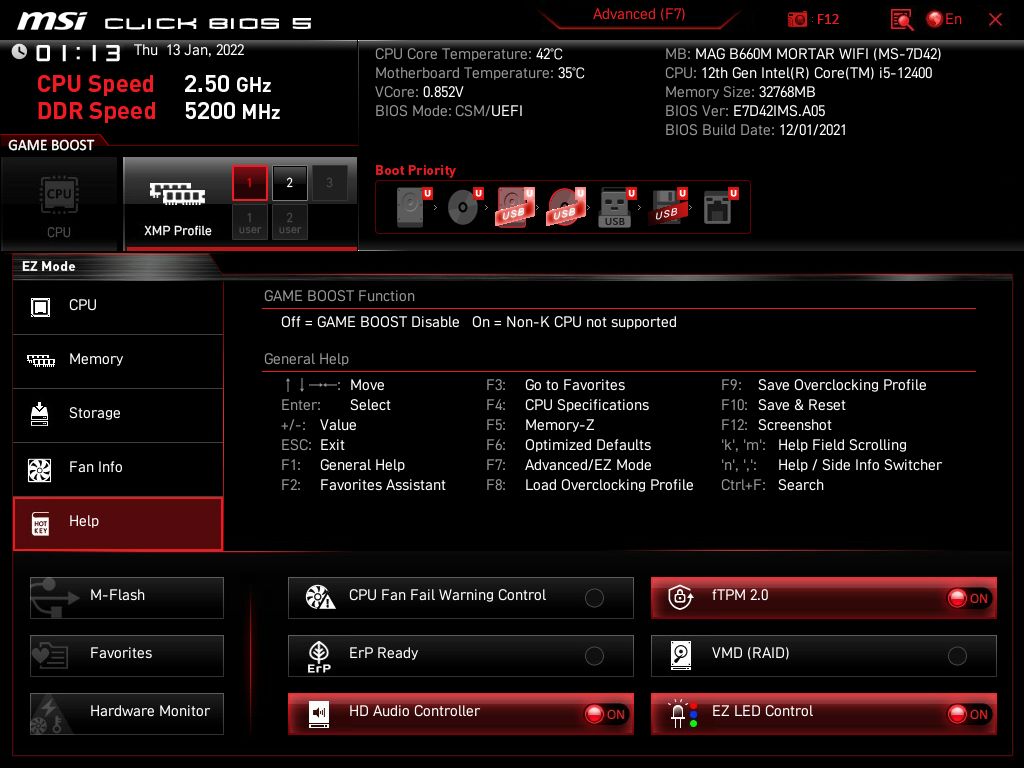Click the GAME BOOST CPU chip icon

pos(59,195)
